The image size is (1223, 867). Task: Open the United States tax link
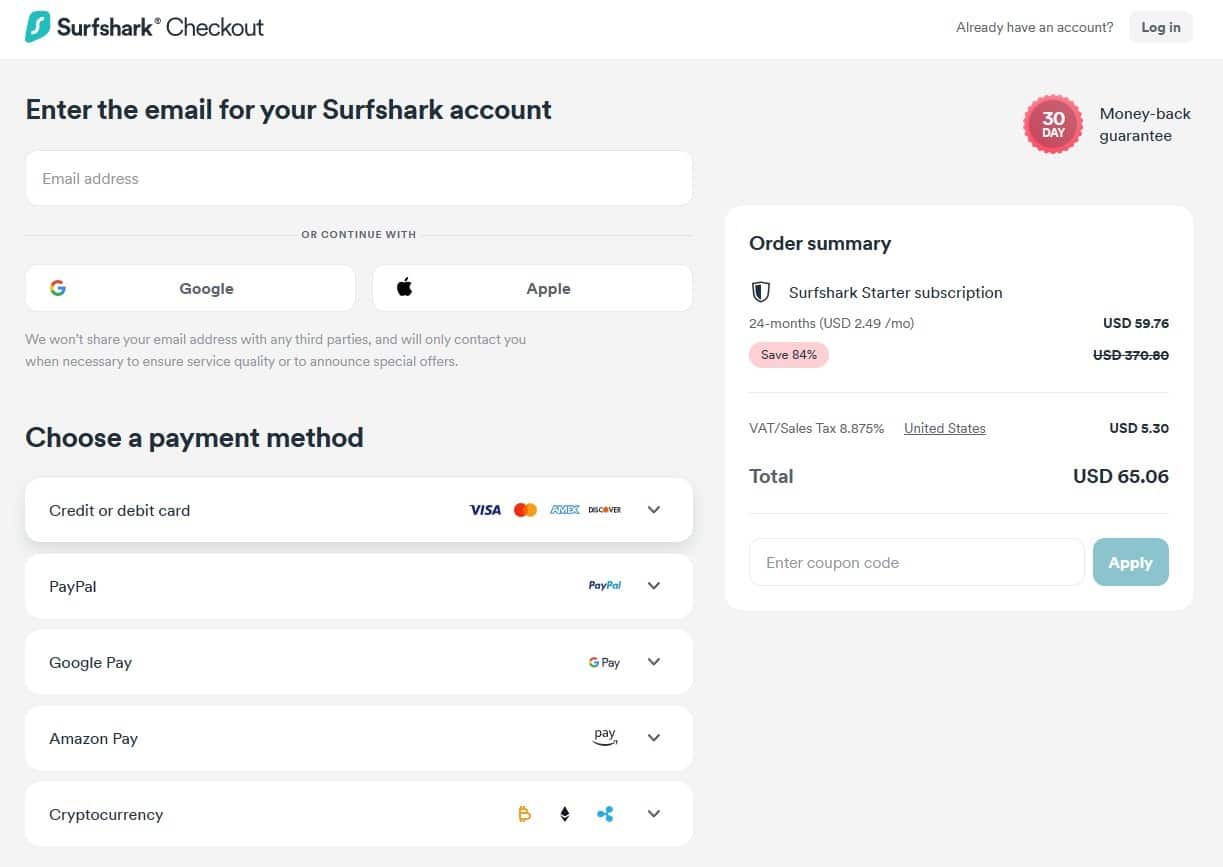coord(945,428)
